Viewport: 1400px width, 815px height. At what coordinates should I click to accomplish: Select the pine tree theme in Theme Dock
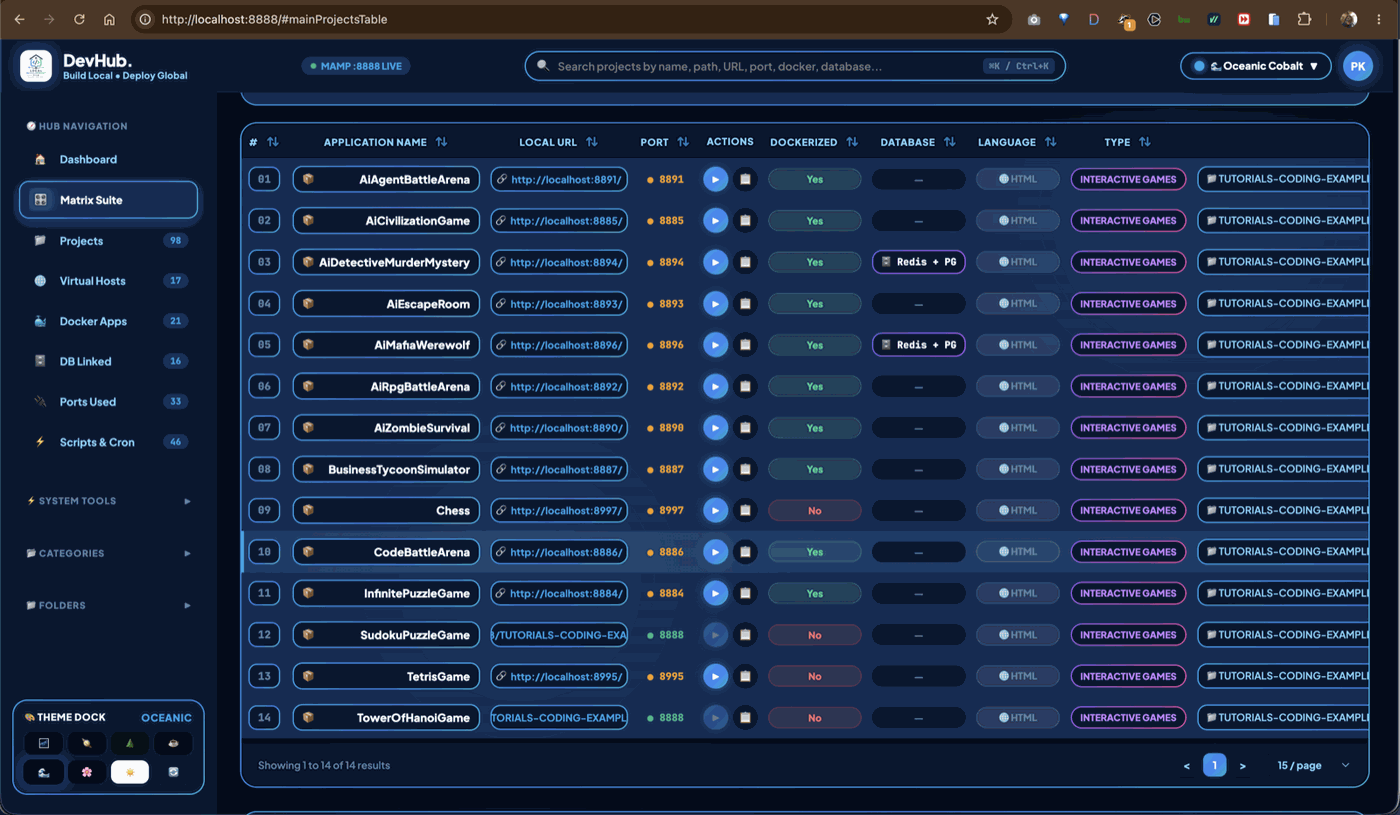tap(130, 743)
